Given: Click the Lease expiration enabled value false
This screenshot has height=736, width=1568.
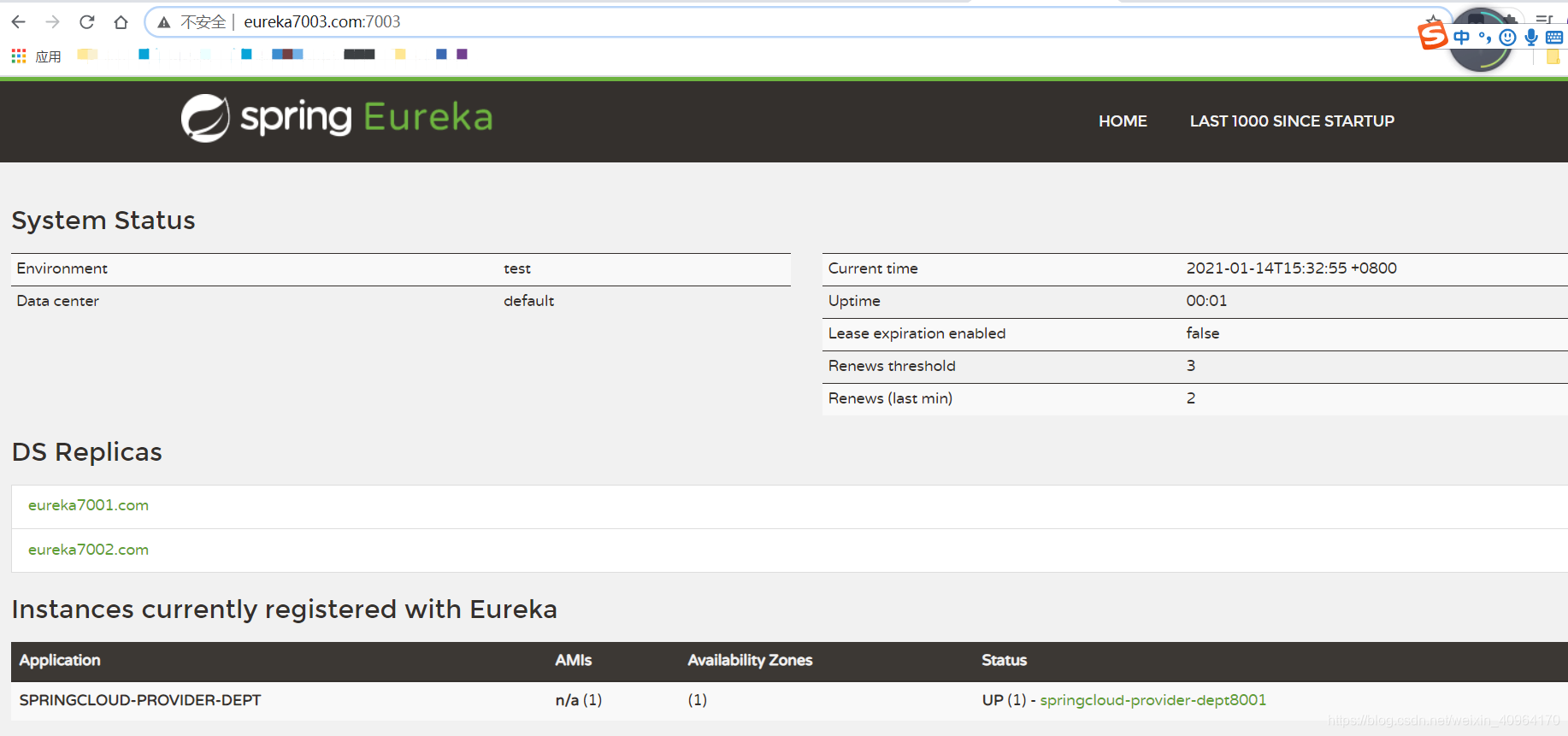Looking at the screenshot, I should coord(1203,333).
